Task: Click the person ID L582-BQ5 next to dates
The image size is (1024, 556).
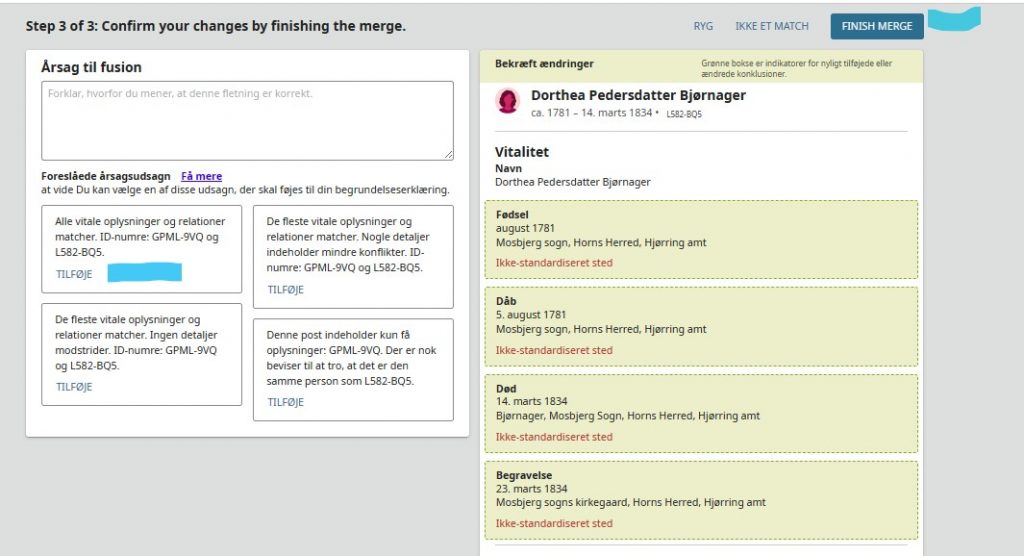Action: (684, 114)
